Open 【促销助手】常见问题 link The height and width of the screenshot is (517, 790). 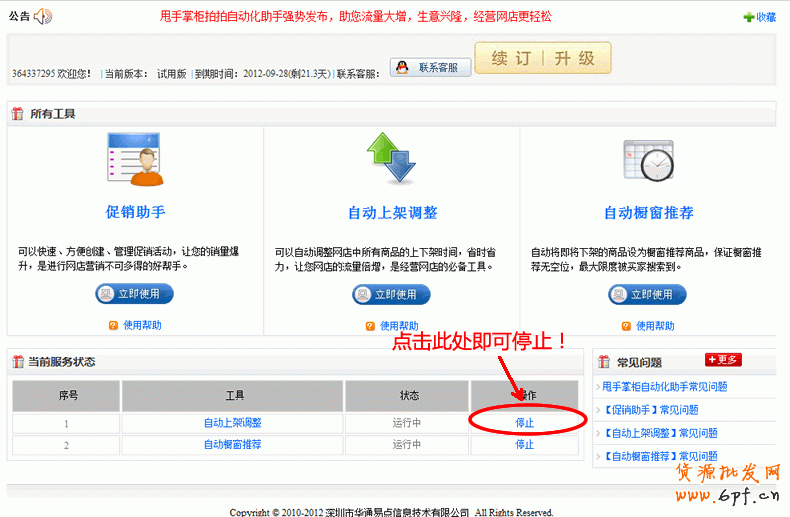coord(651,410)
